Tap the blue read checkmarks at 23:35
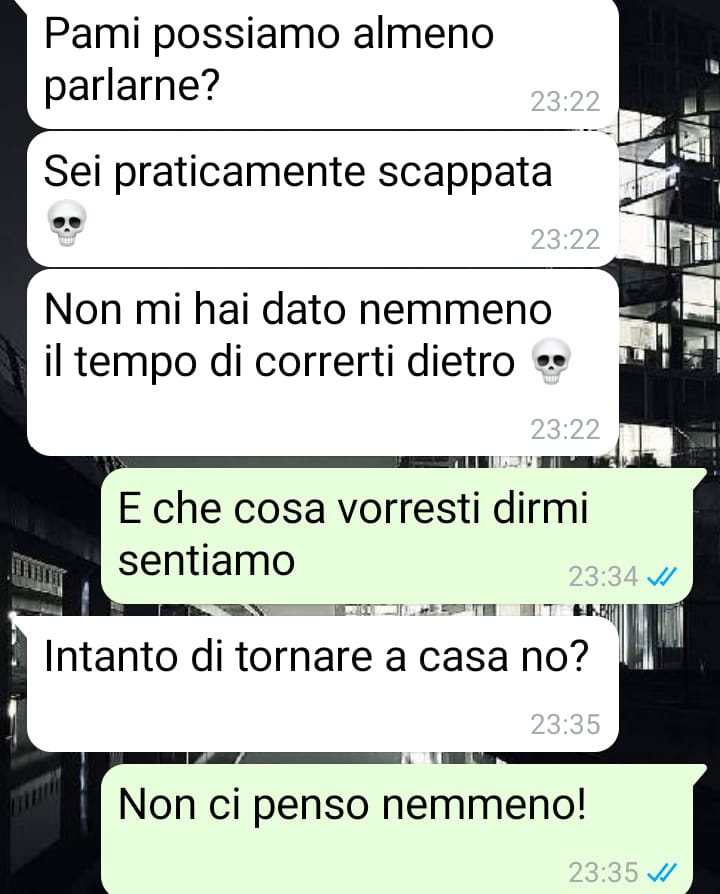The image size is (720, 894). (x=662, y=872)
